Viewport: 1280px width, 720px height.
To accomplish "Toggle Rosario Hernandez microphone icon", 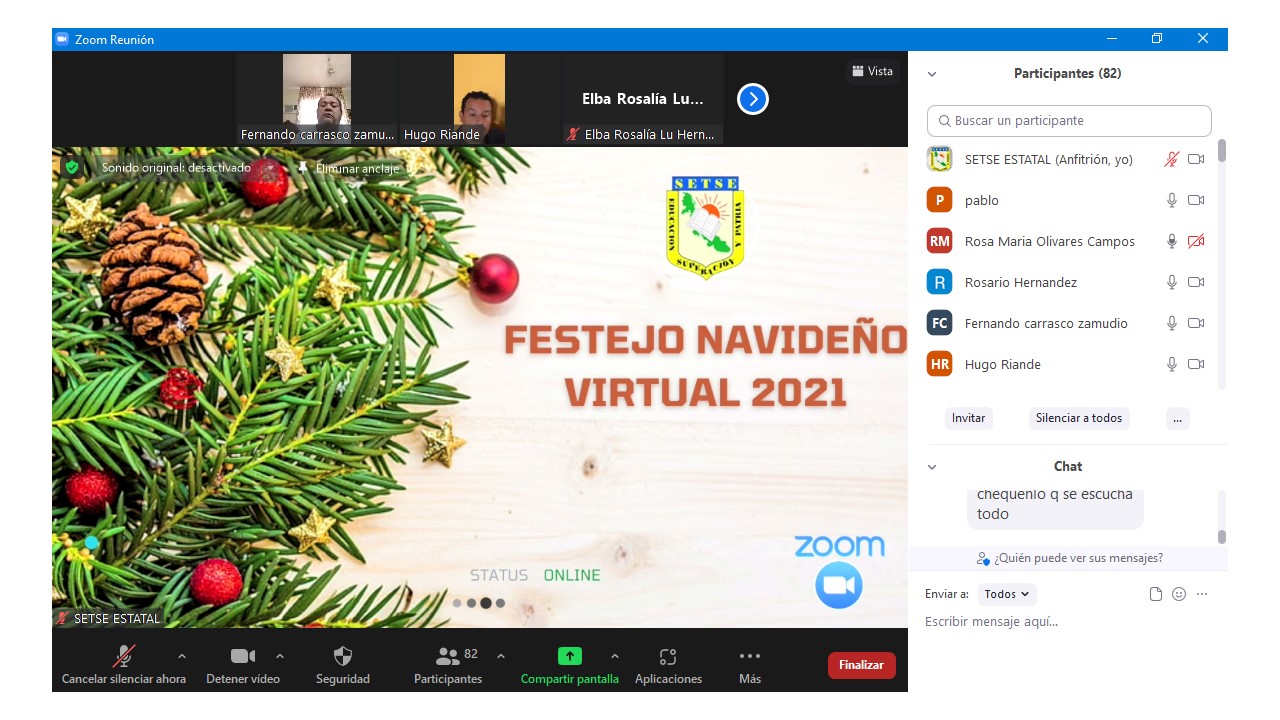I will click(1172, 282).
